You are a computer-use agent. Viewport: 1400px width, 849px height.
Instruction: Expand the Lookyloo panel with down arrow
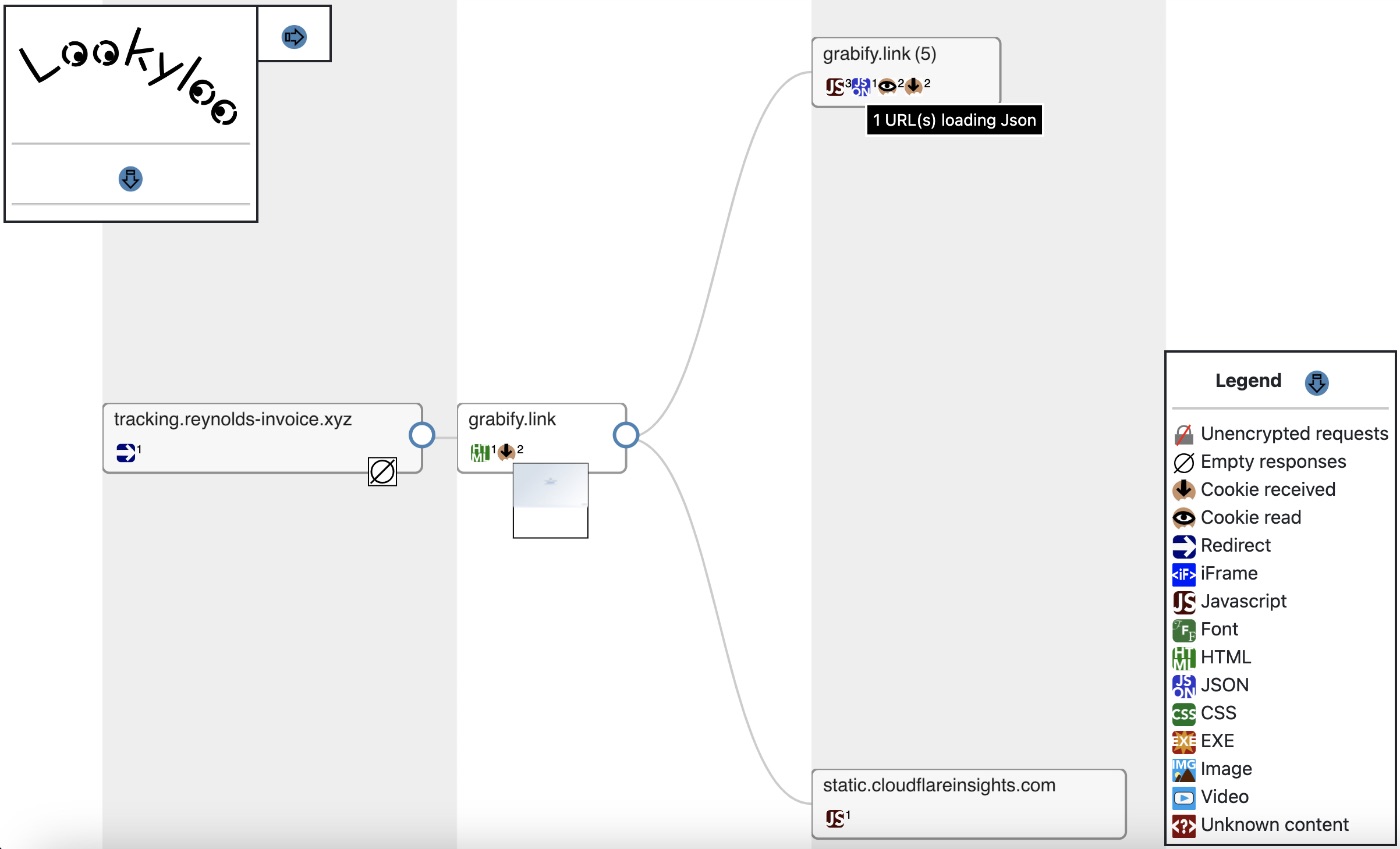coord(130,179)
